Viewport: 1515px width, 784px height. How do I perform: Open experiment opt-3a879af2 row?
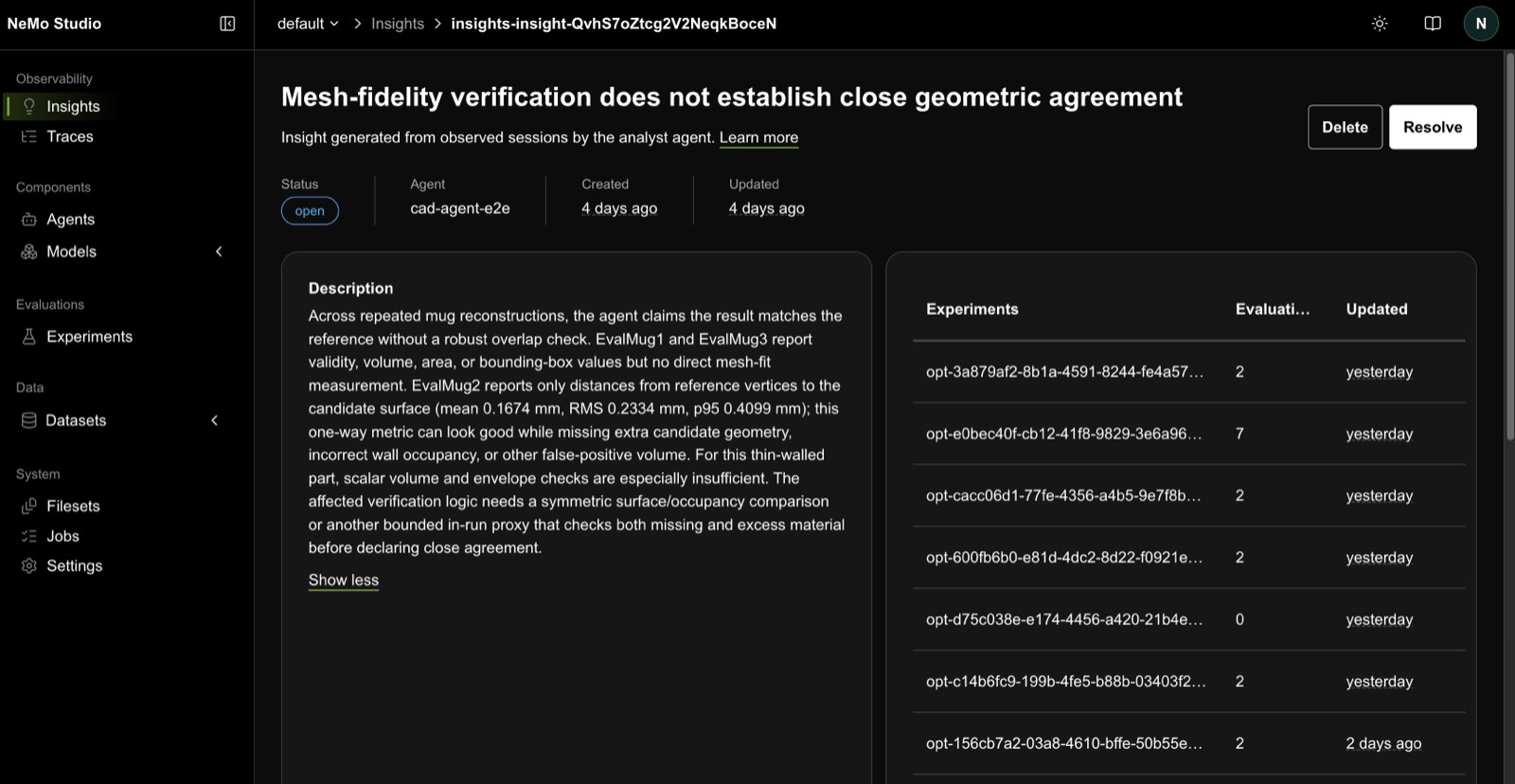1188,372
